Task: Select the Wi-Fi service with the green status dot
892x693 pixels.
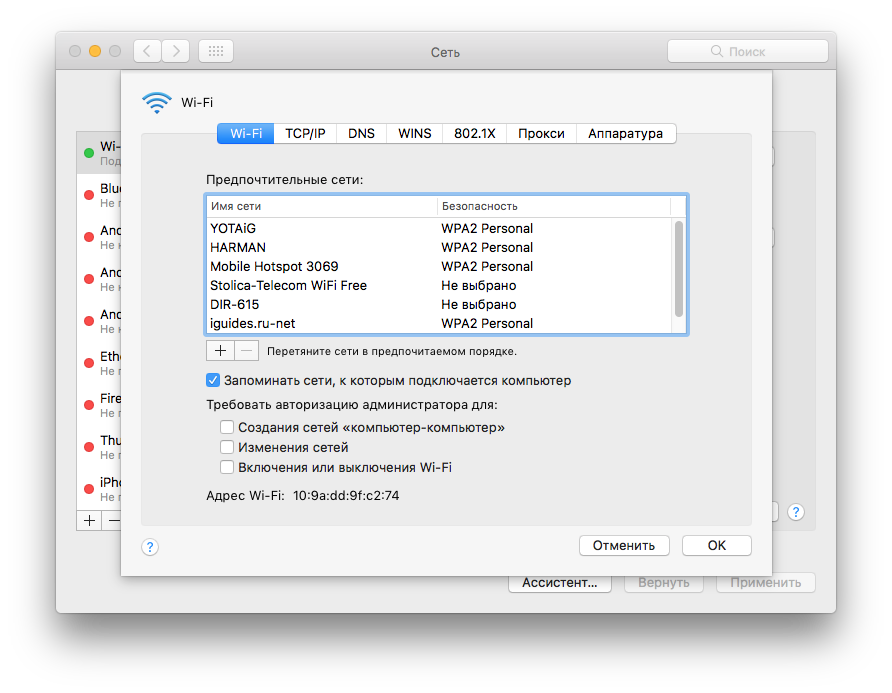Action: pyautogui.click(x=99, y=153)
